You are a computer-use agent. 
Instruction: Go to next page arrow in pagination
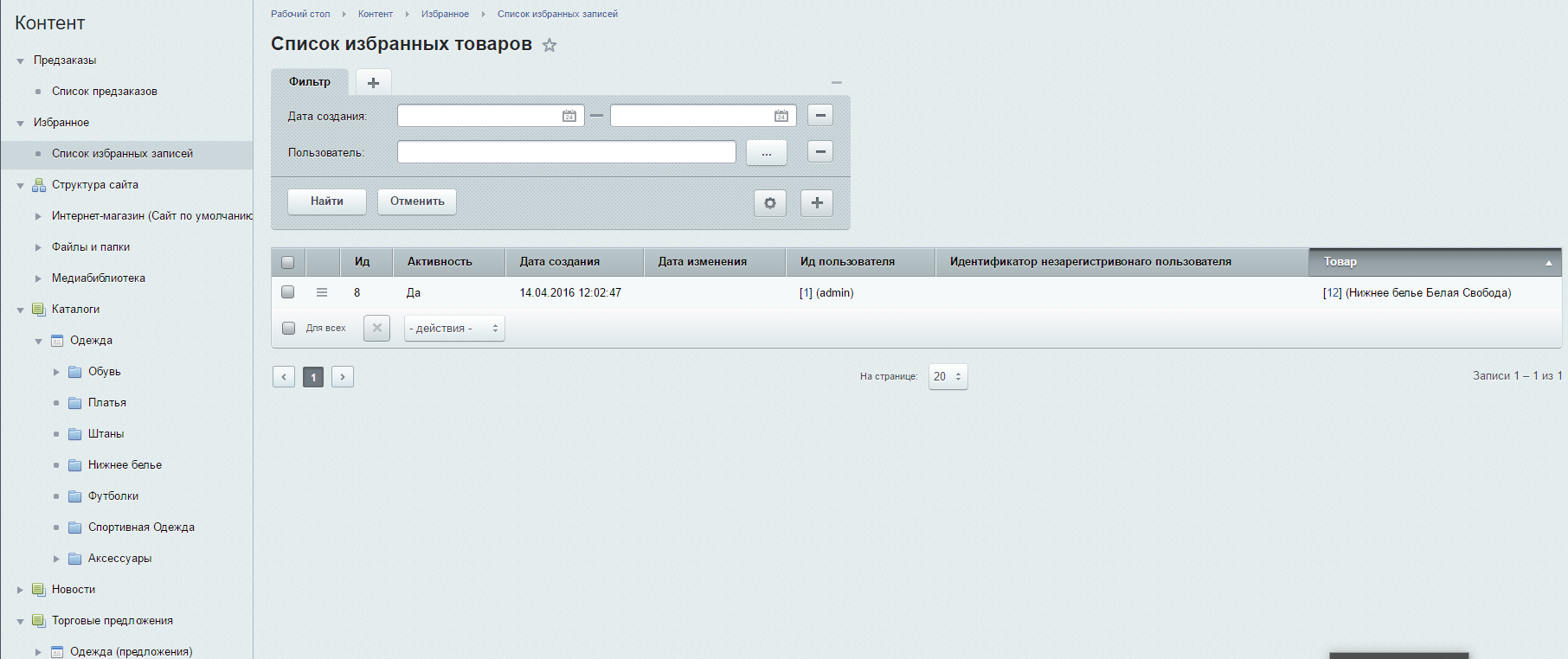point(343,377)
